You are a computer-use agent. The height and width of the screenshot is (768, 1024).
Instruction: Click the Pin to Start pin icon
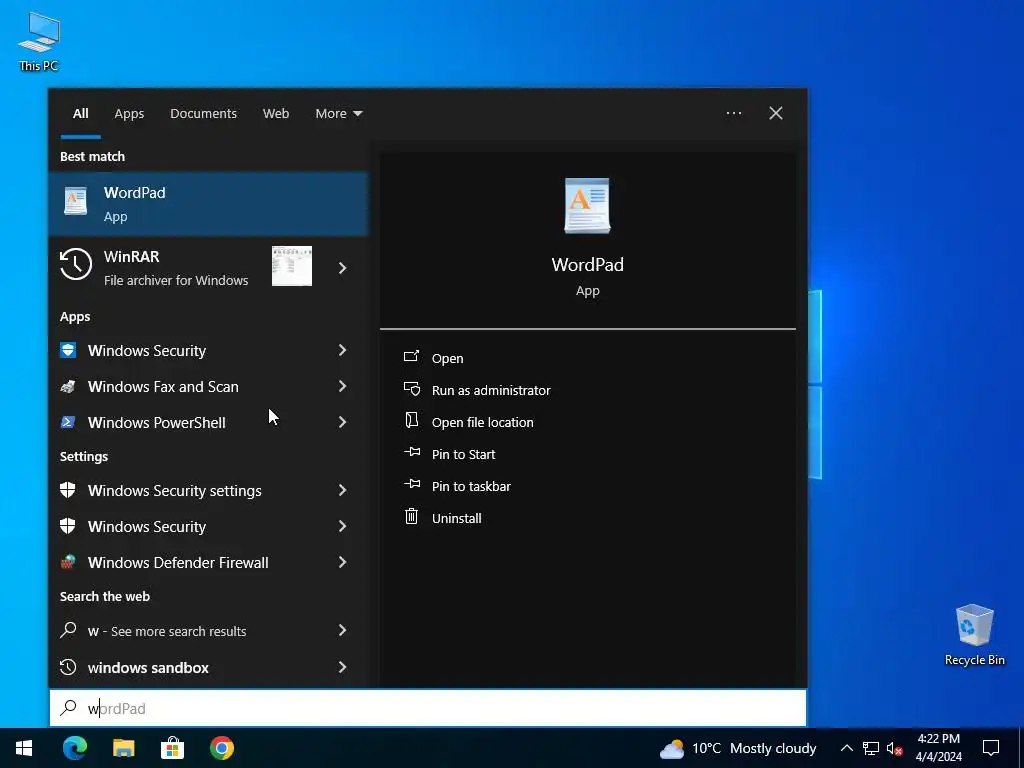[411, 452]
